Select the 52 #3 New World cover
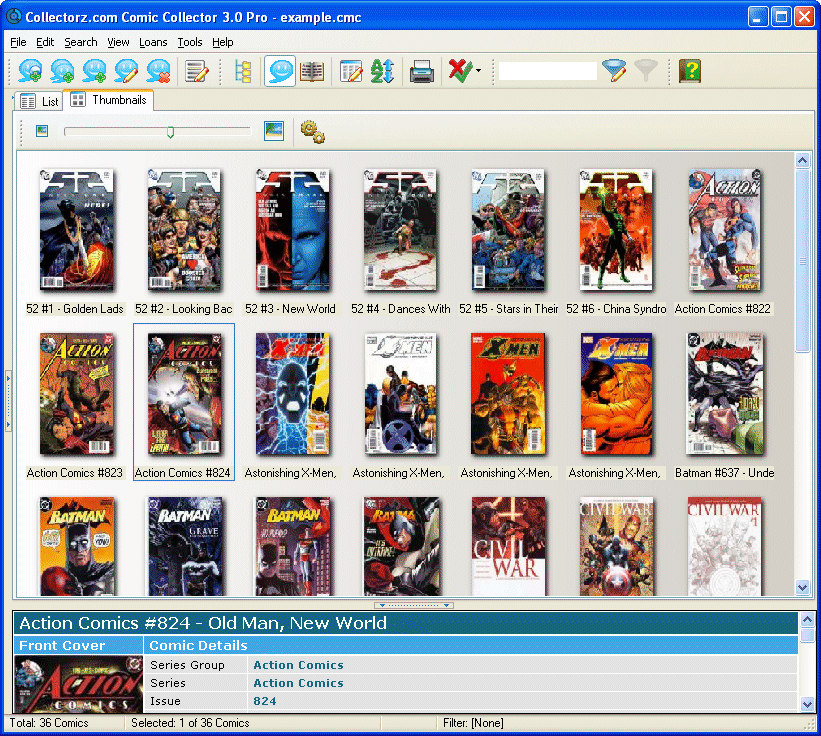 292,229
